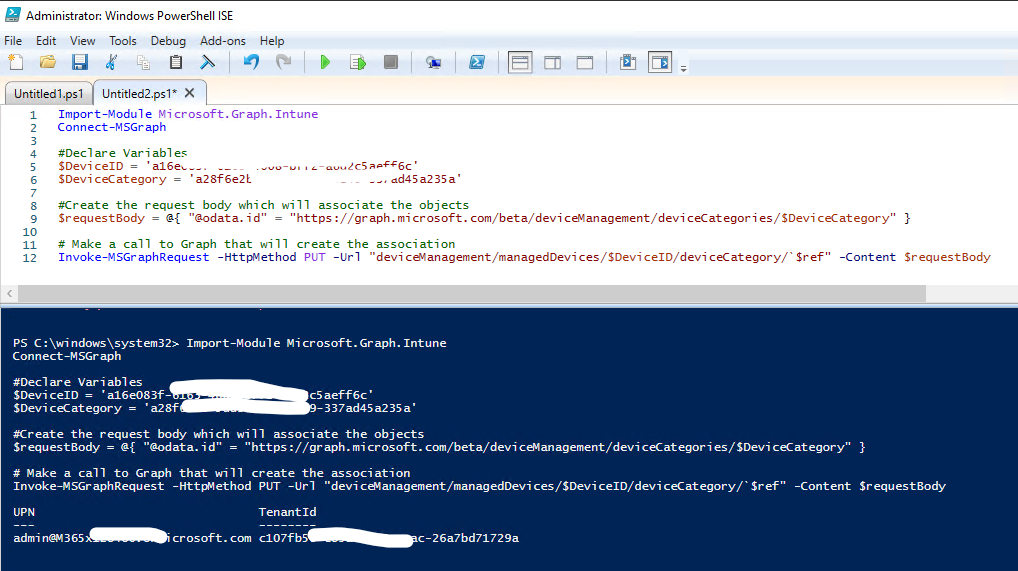Show script pane maximized
Image resolution: width=1018 pixels, height=571 pixels.
[585, 62]
